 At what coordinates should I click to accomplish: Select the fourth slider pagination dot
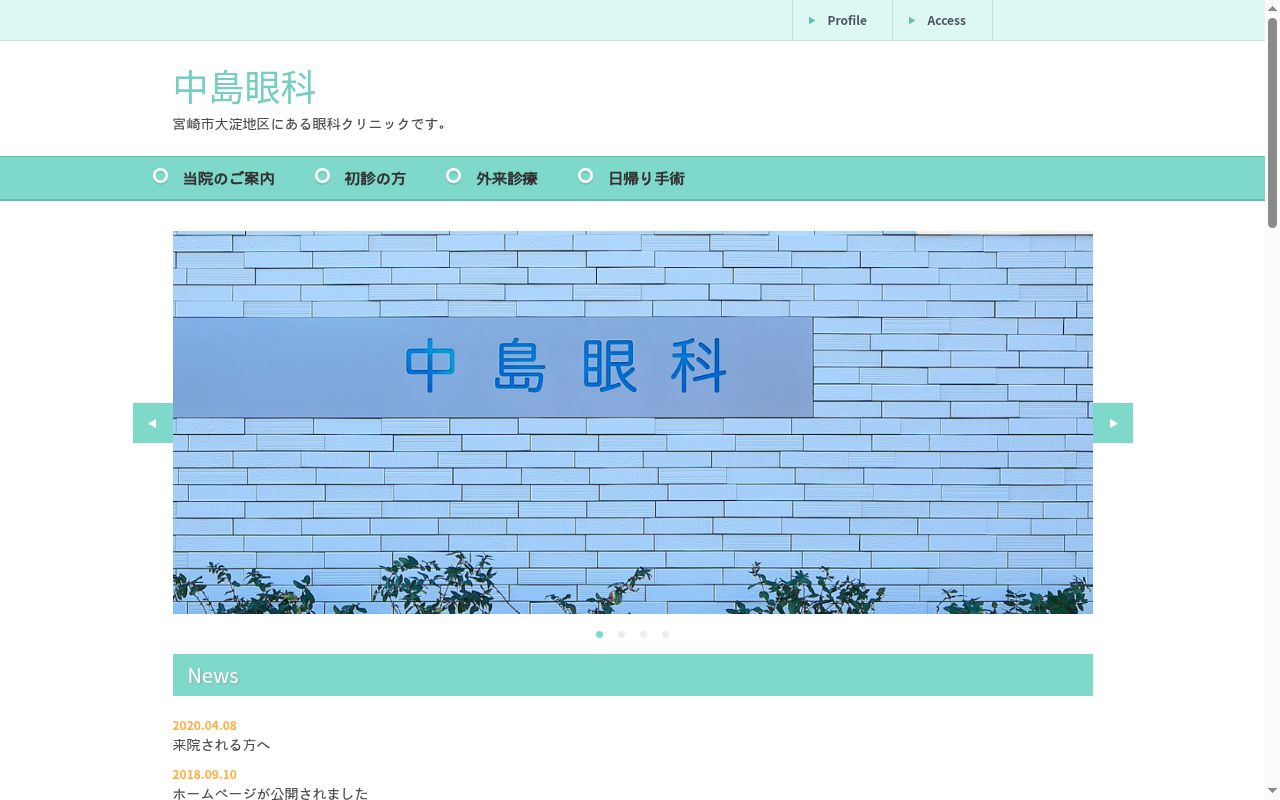[665, 634]
